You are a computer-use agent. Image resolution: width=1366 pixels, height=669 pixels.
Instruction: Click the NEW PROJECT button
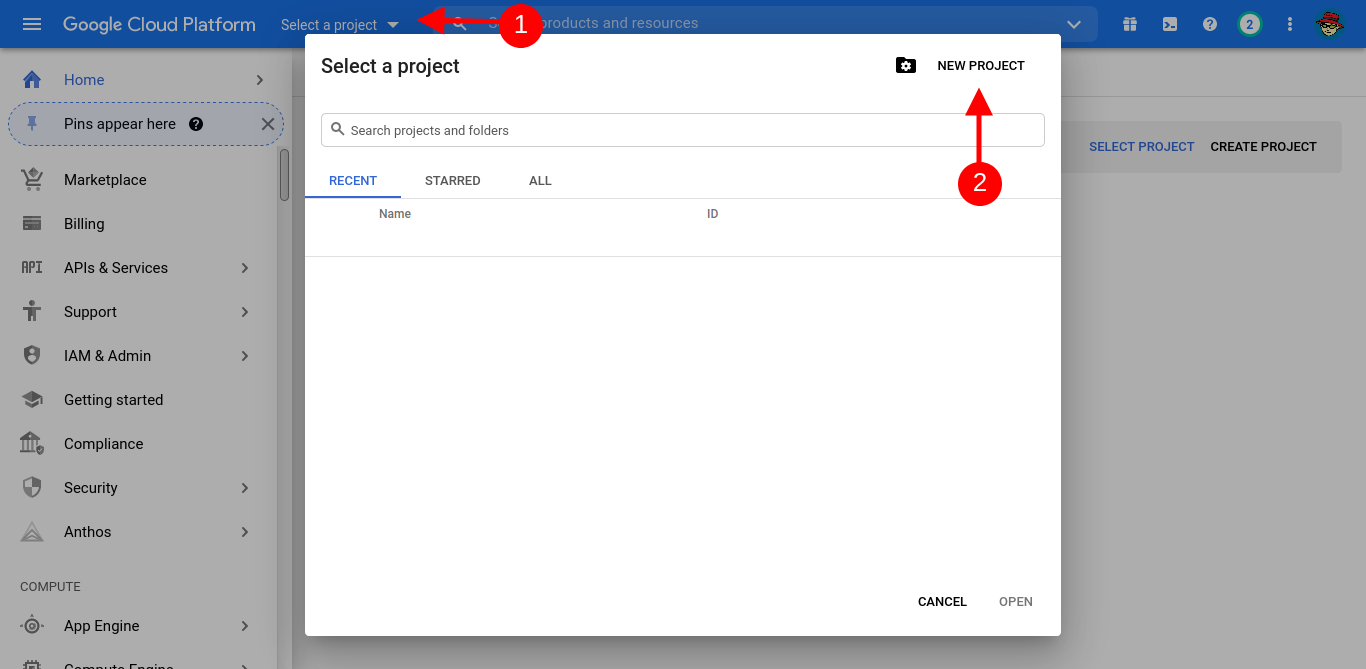click(x=981, y=66)
